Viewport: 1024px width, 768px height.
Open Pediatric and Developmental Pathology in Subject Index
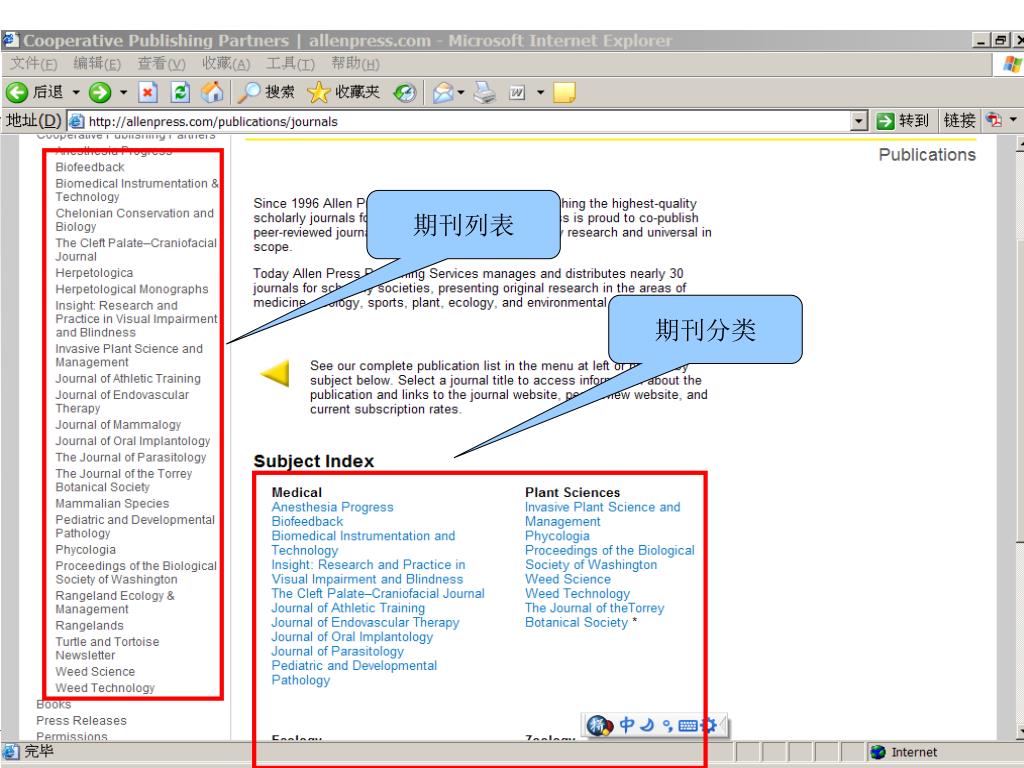354,673
